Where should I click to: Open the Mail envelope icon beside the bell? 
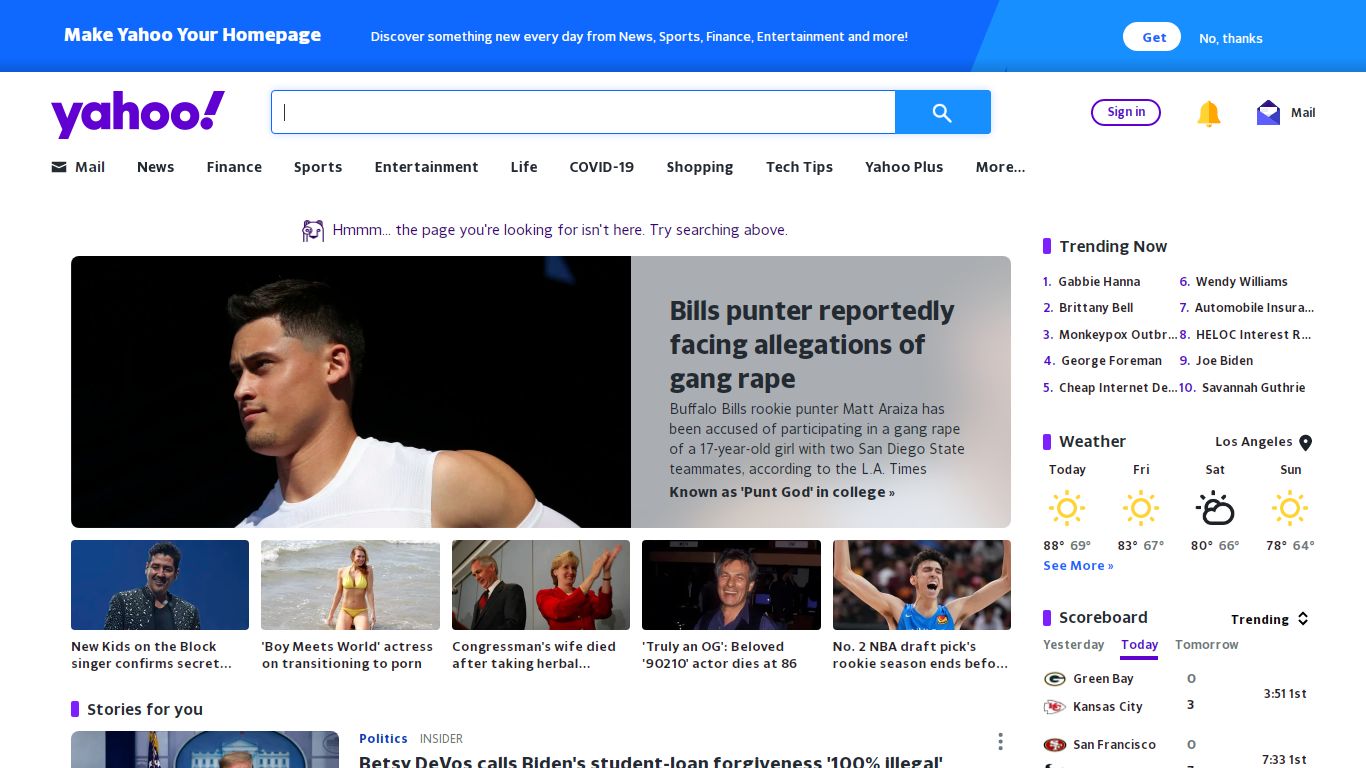[1268, 112]
